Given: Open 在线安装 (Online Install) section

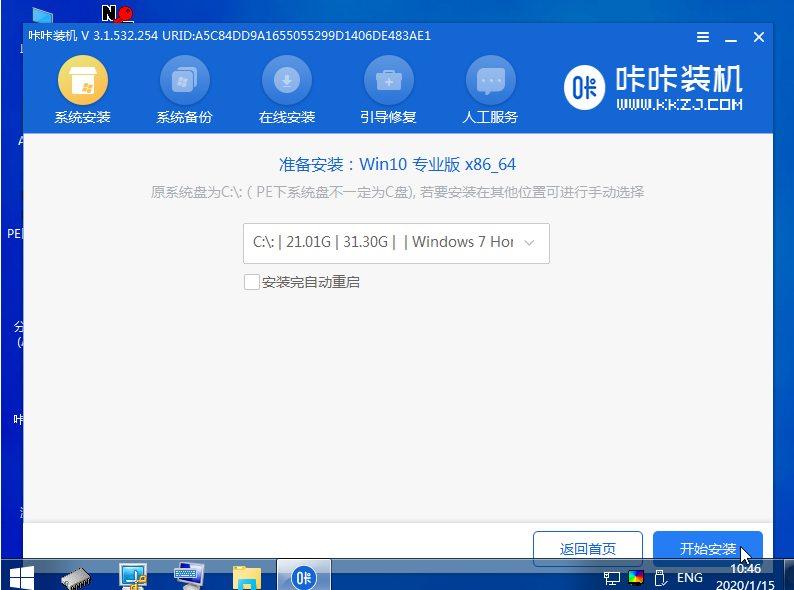Looking at the screenshot, I should 287,91.
